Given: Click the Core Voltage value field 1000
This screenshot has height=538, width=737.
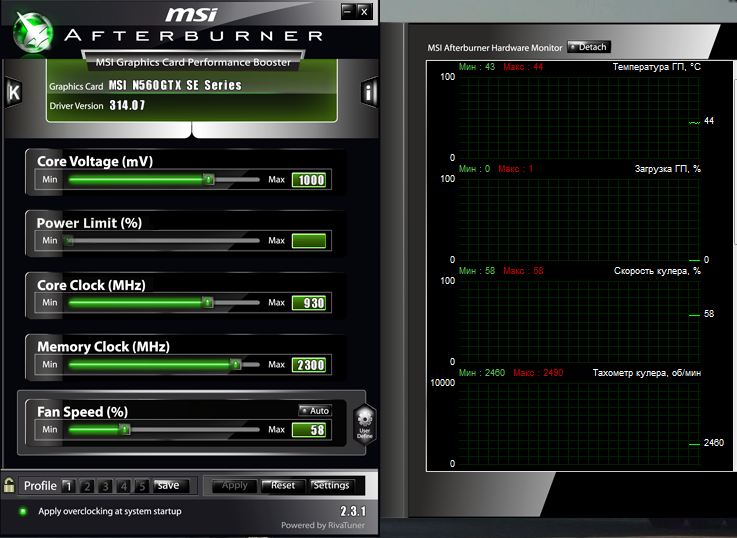Looking at the screenshot, I should coord(309,180).
